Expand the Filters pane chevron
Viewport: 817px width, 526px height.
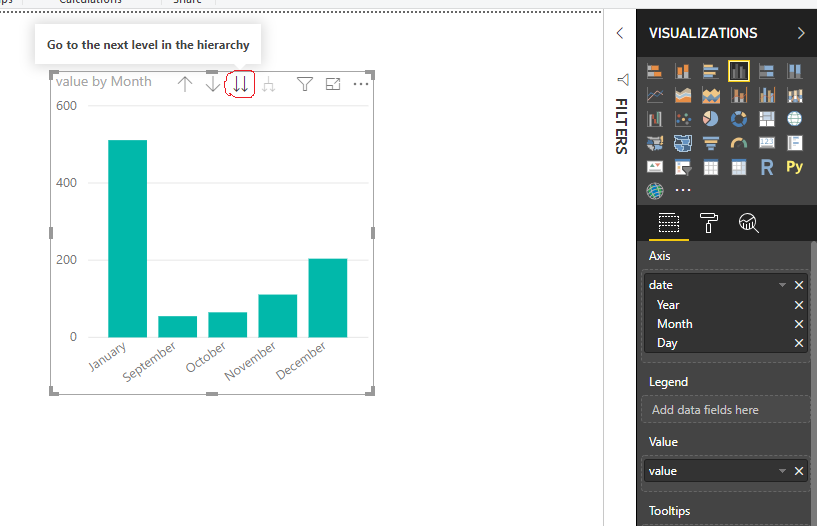coord(620,33)
